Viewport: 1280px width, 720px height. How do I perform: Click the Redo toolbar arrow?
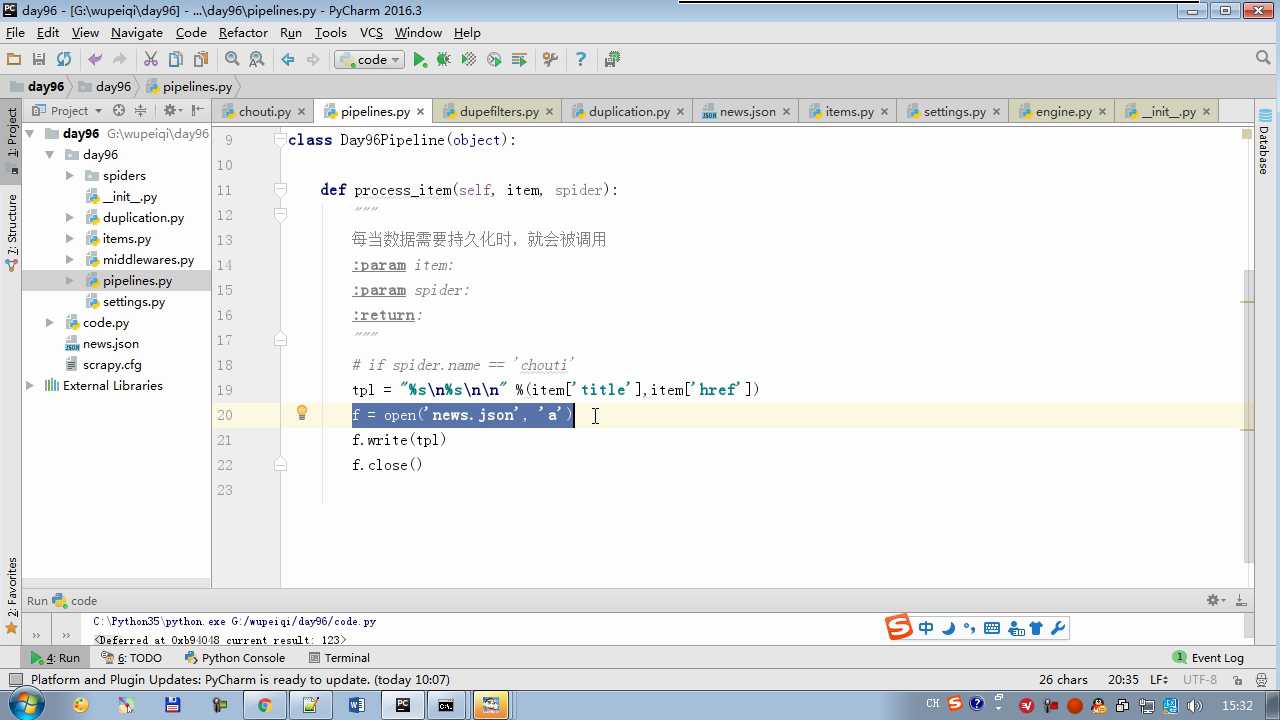(120, 60)
